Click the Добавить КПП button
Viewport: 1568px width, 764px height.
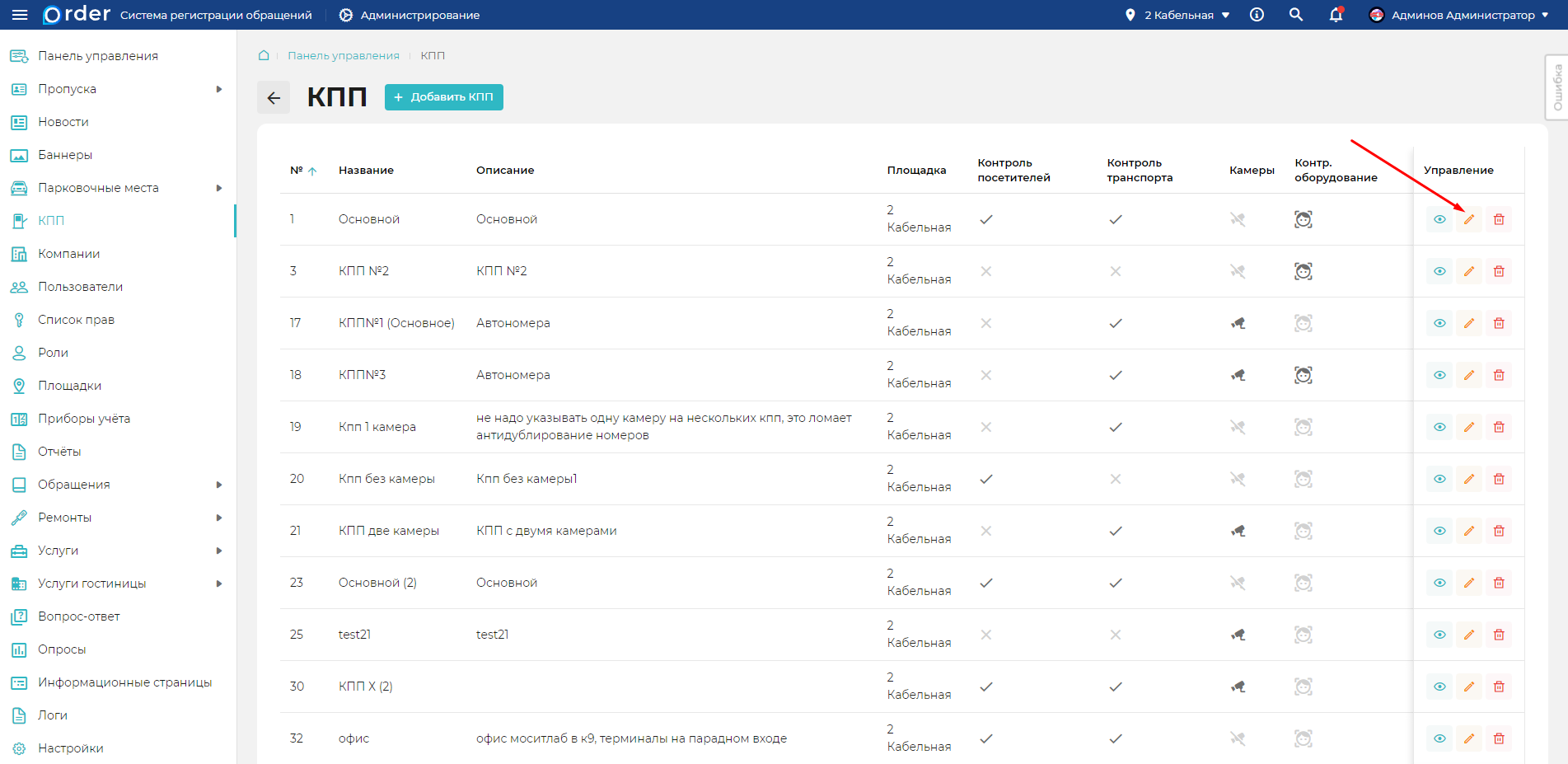pos(443,97)
